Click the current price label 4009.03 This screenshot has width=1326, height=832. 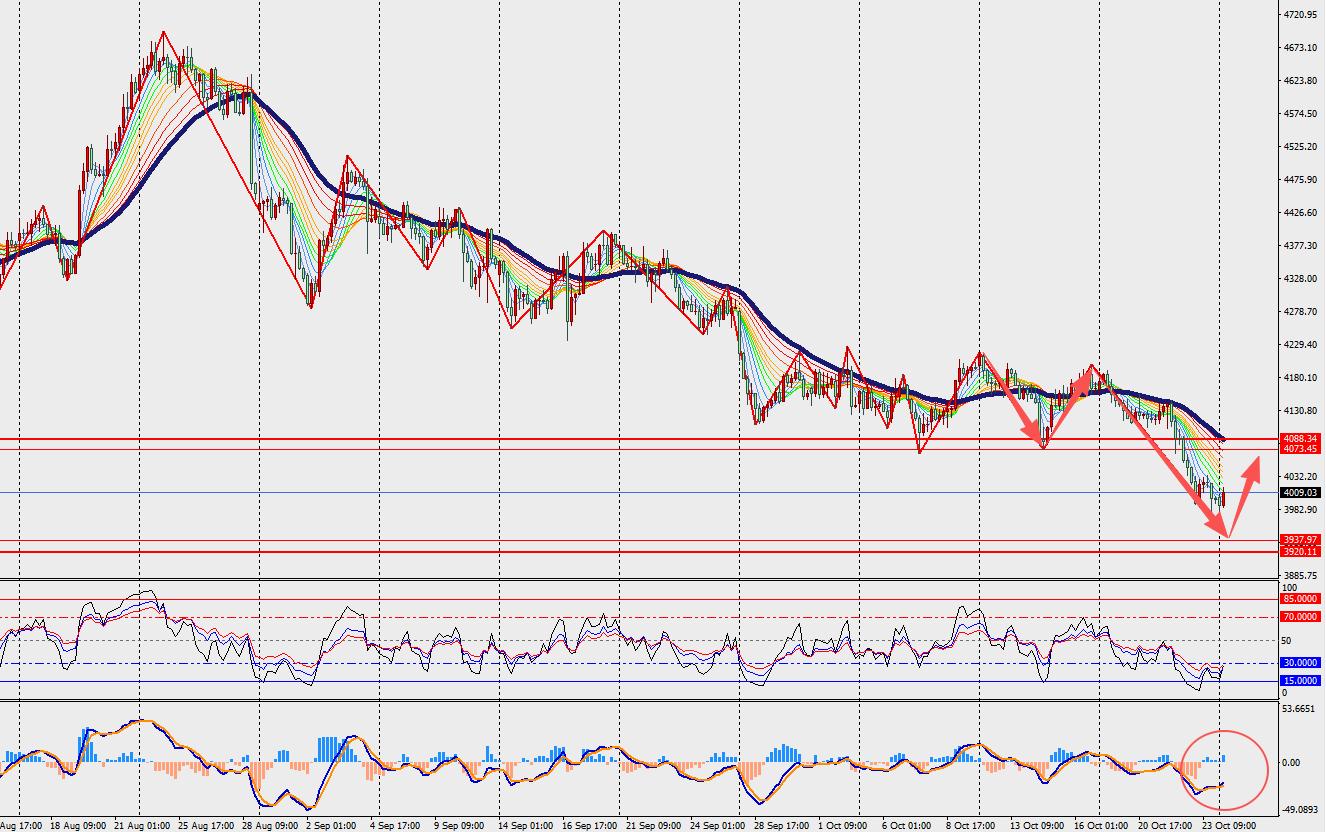tap(1300, 493)
